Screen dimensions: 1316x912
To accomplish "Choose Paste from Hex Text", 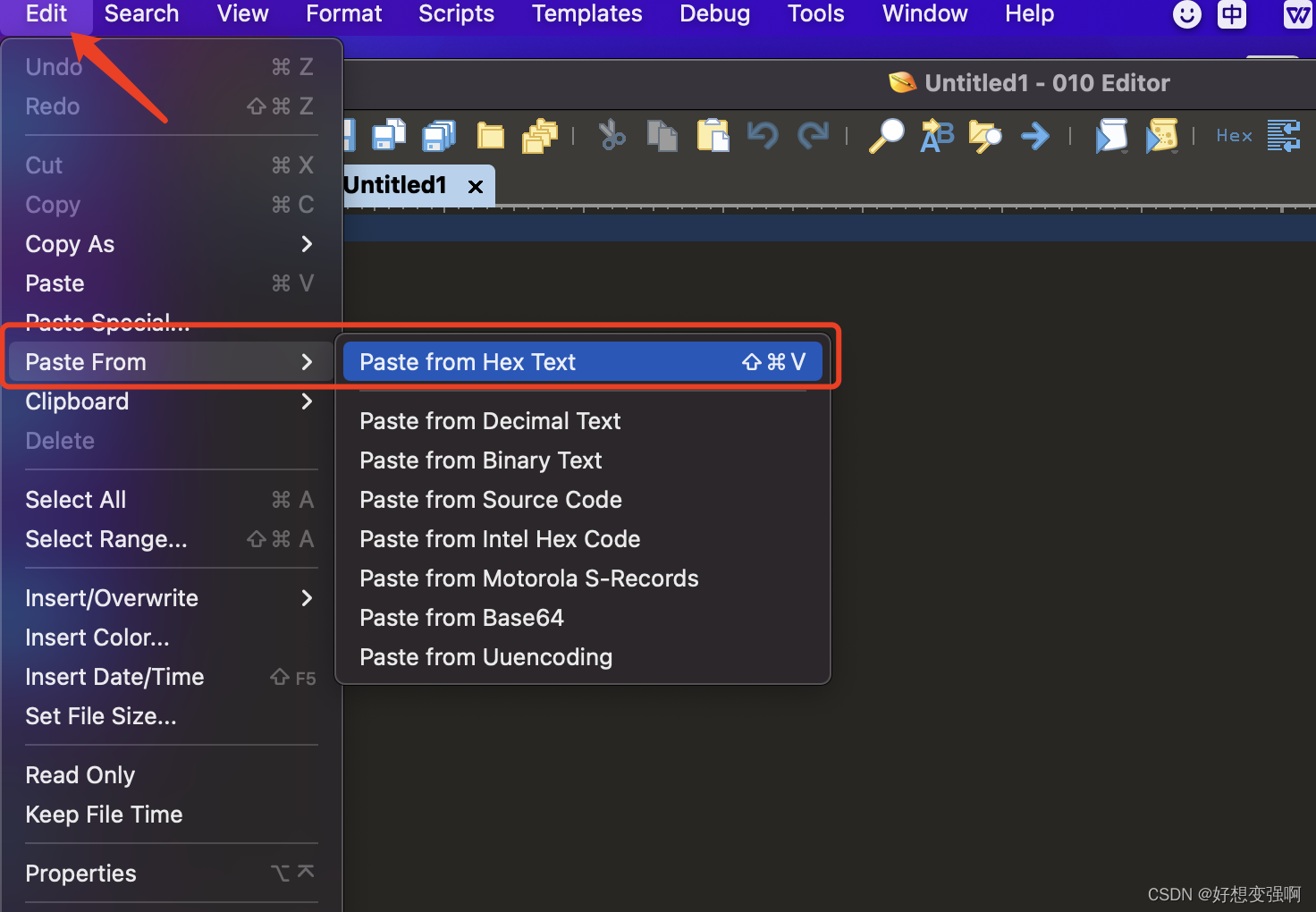I will tap(582, 362).
